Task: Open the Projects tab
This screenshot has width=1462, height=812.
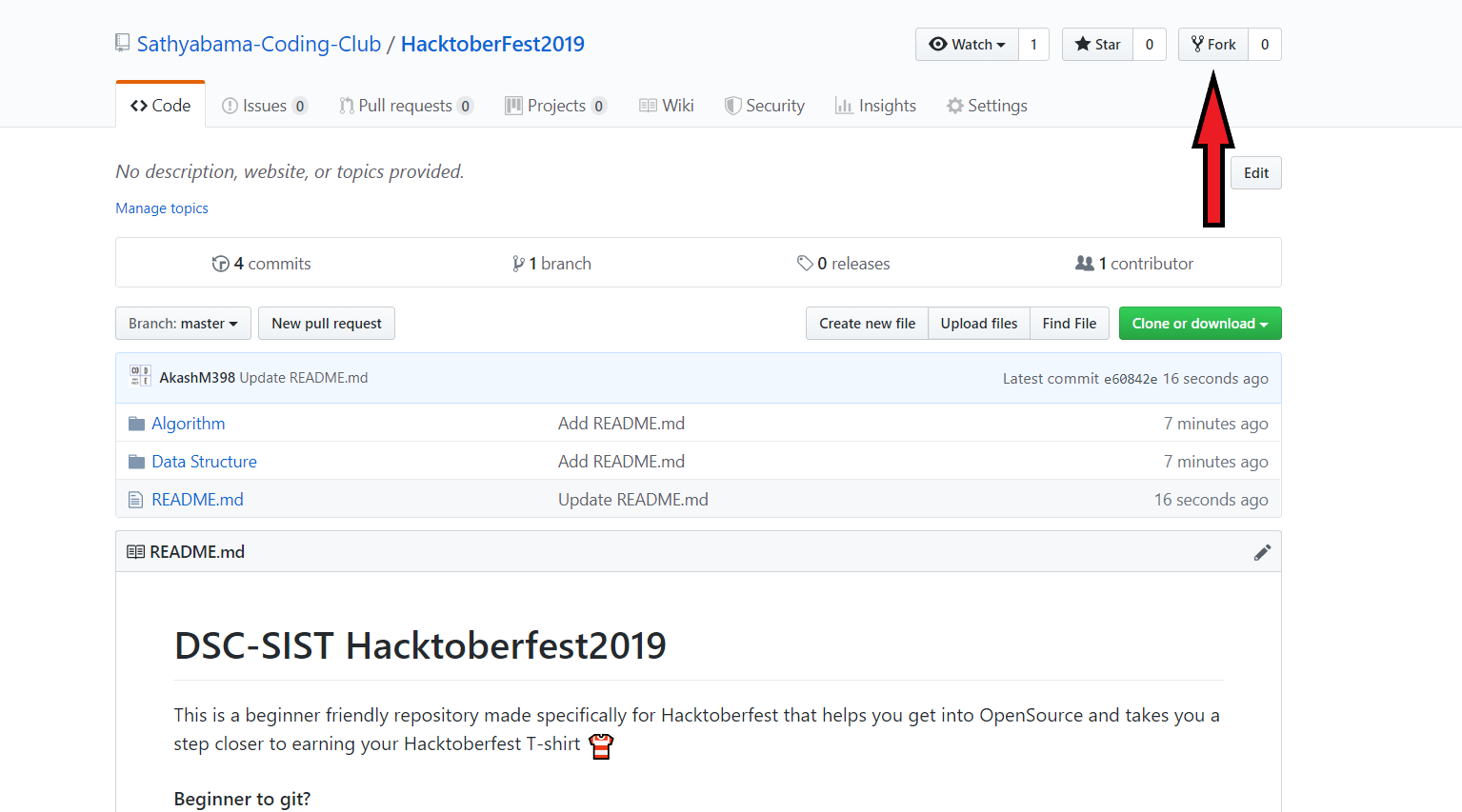Action: (x=556, y=106)
